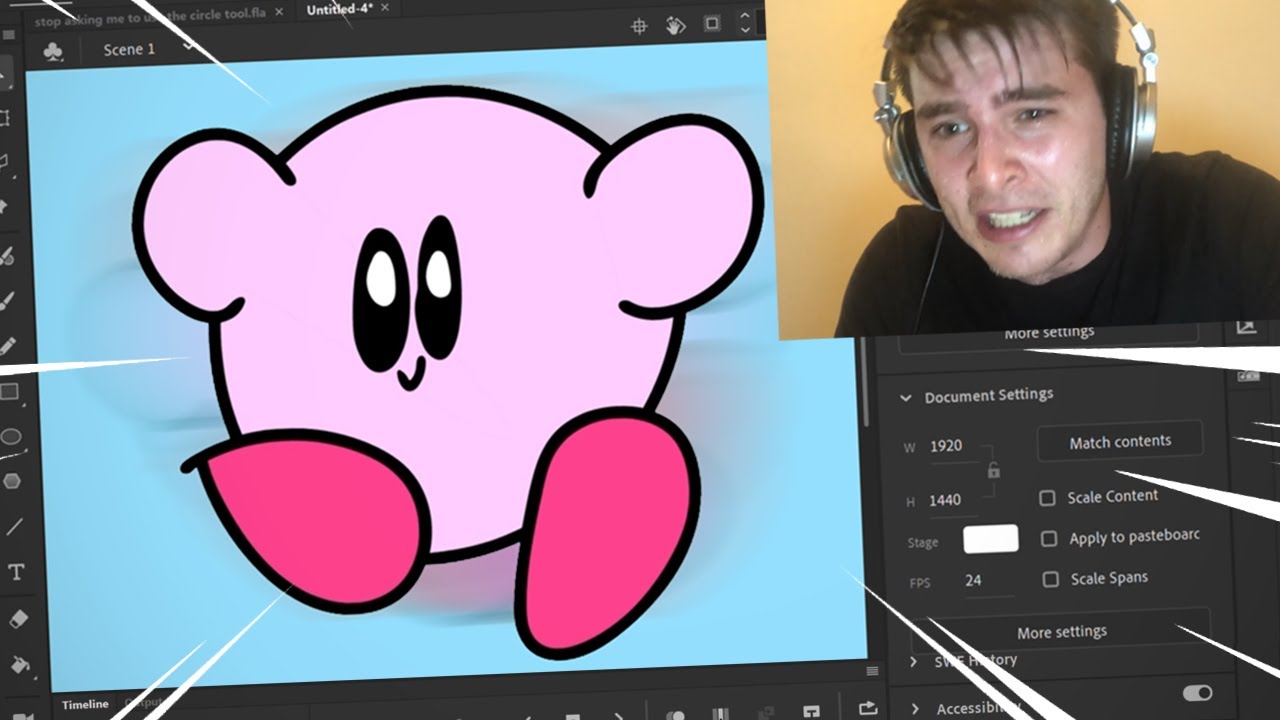Viewport: 1280px width, 720px height.
Task: Click the Insert frame timeline icon
Action: coord(812,712)
